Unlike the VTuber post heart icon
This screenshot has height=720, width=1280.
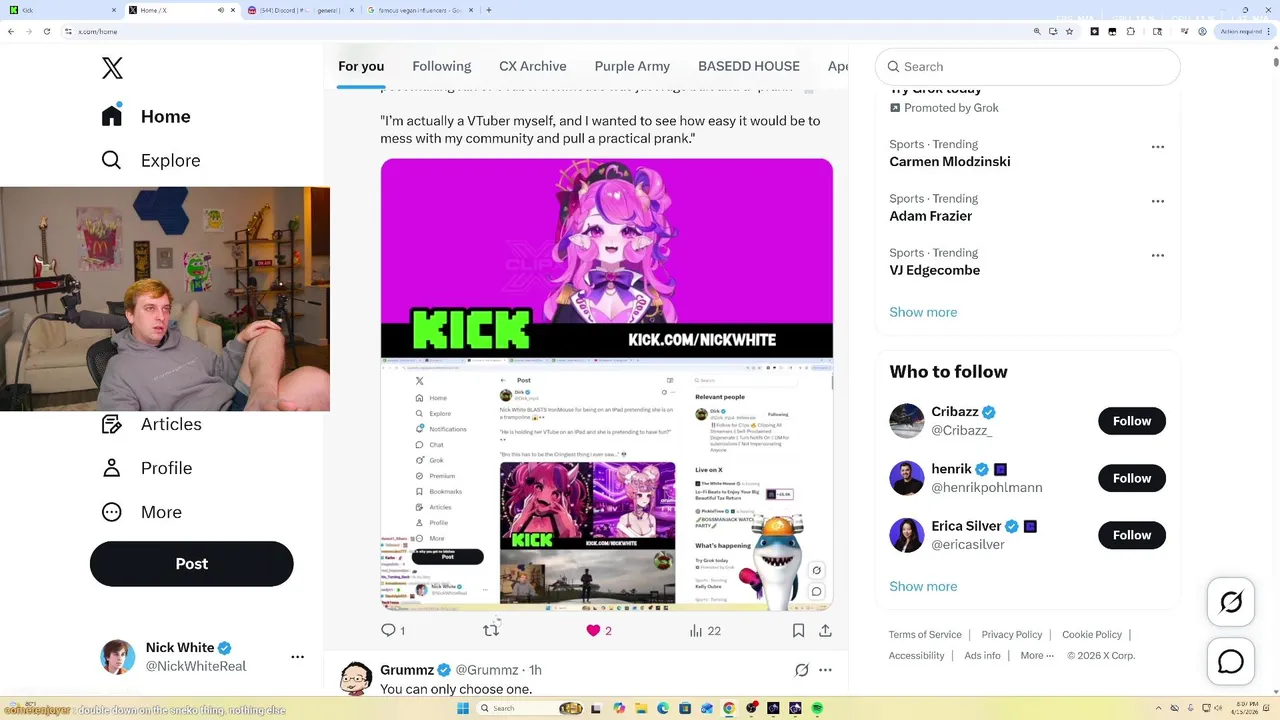593,630
